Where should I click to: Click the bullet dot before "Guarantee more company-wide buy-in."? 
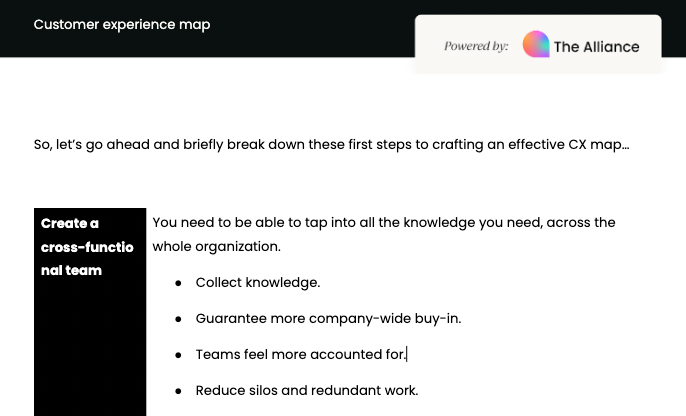click(178, 319)
